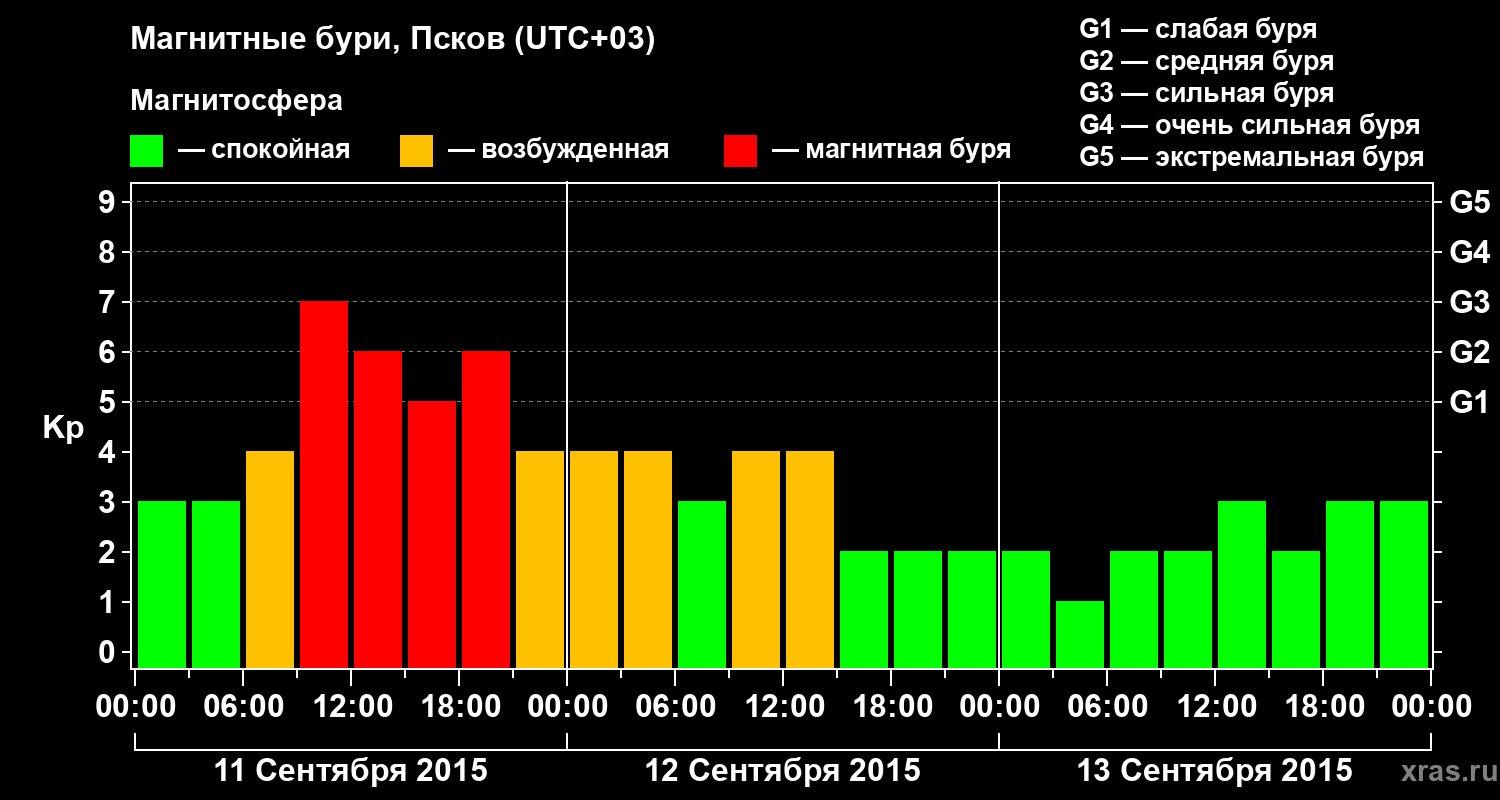The image size is (1500, 800).
Task: Click the orange 'возбужденная' legend swatch
Action: 416,151
